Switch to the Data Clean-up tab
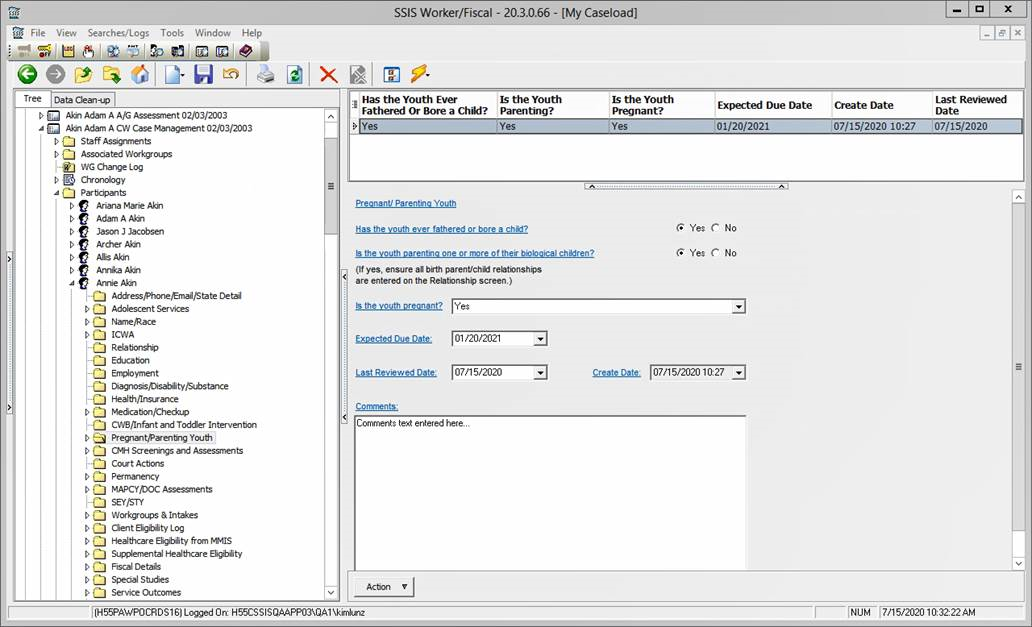The height and width of the screenshot is (627, 1032). (82, 100)
